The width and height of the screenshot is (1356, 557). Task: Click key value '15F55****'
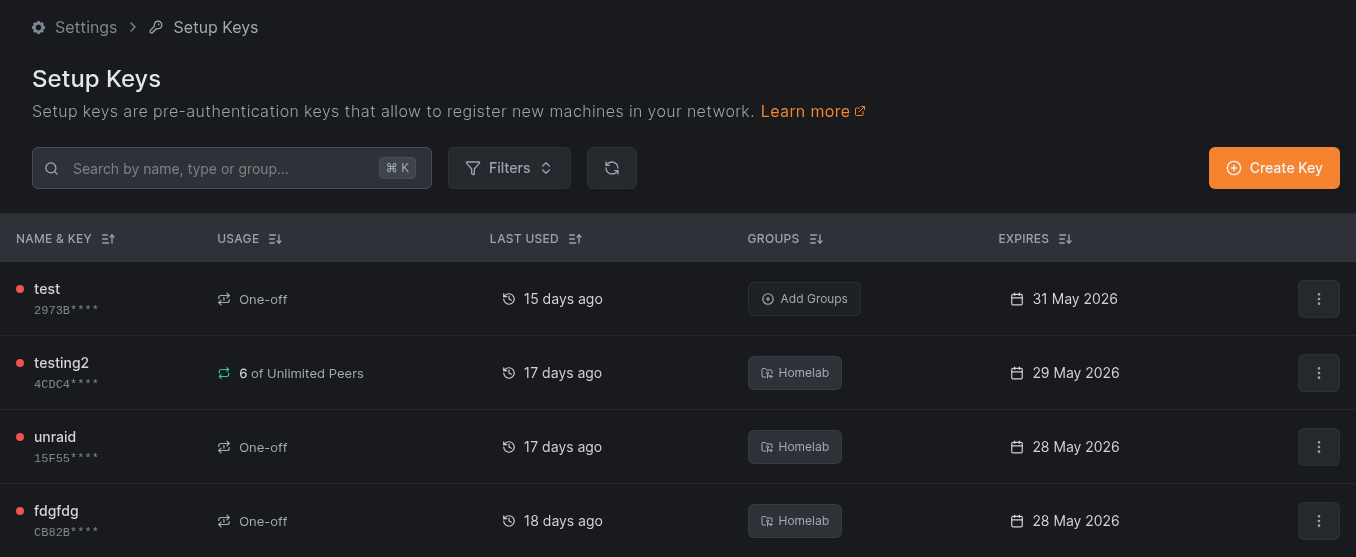click(x=66, y=458)
